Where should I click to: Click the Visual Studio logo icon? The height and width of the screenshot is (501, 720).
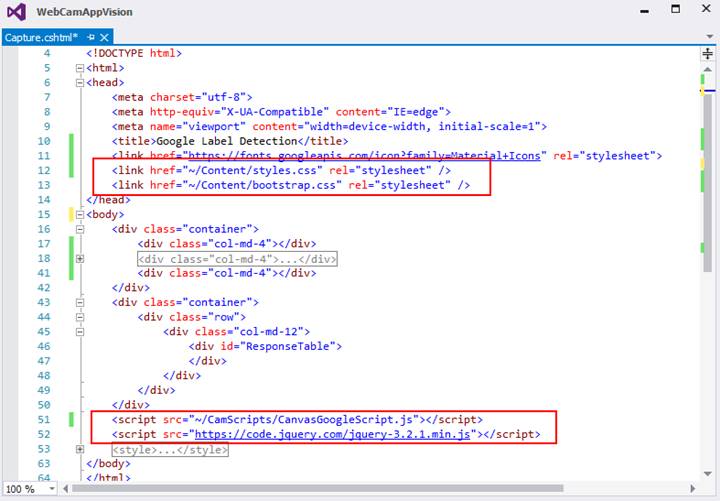[x=17, y=11]
